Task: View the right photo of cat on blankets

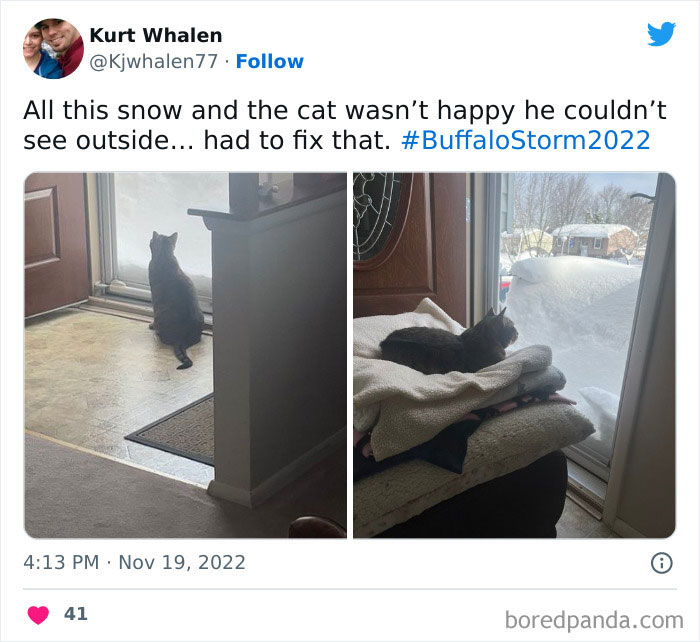Action: click(514, 355)
